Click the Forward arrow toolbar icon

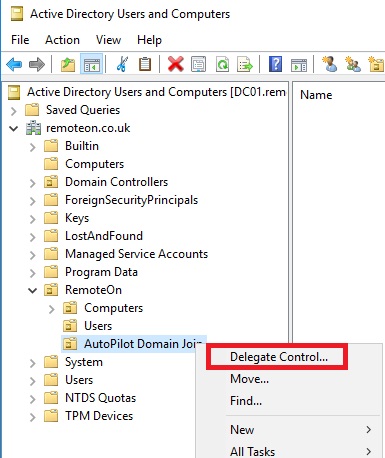pos(37,64)
